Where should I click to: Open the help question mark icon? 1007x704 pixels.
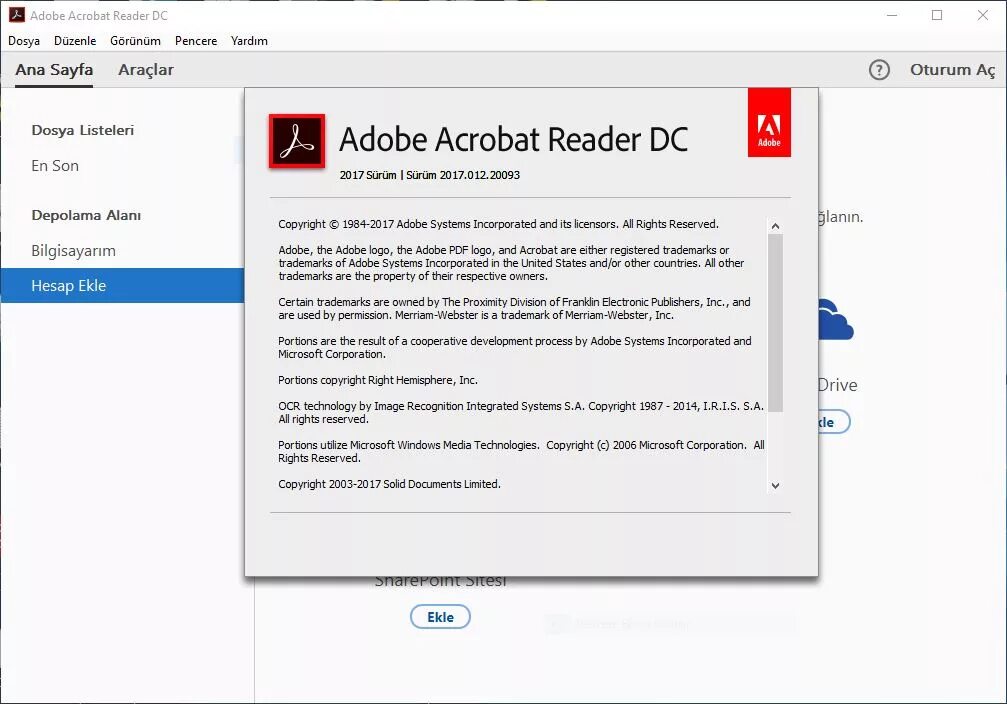pyautogui.click(x=879, y=69)
